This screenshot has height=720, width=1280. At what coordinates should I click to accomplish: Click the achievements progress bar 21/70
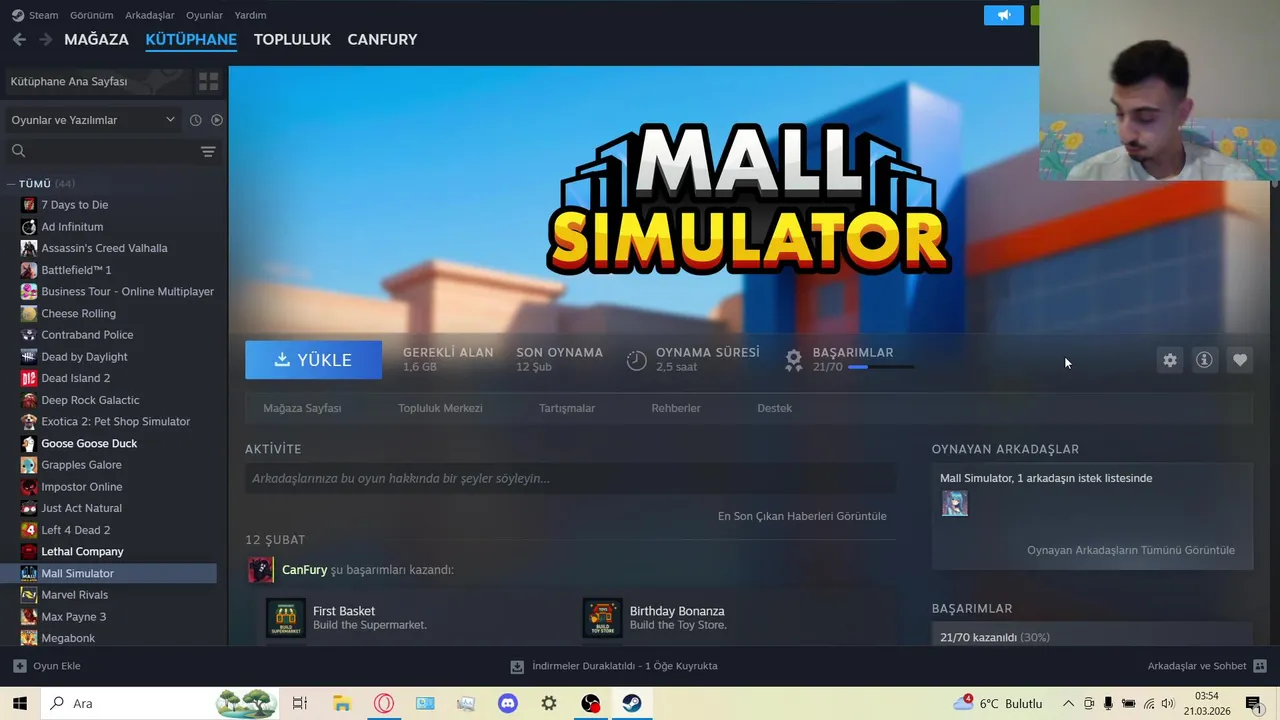[x=881, y=367]
